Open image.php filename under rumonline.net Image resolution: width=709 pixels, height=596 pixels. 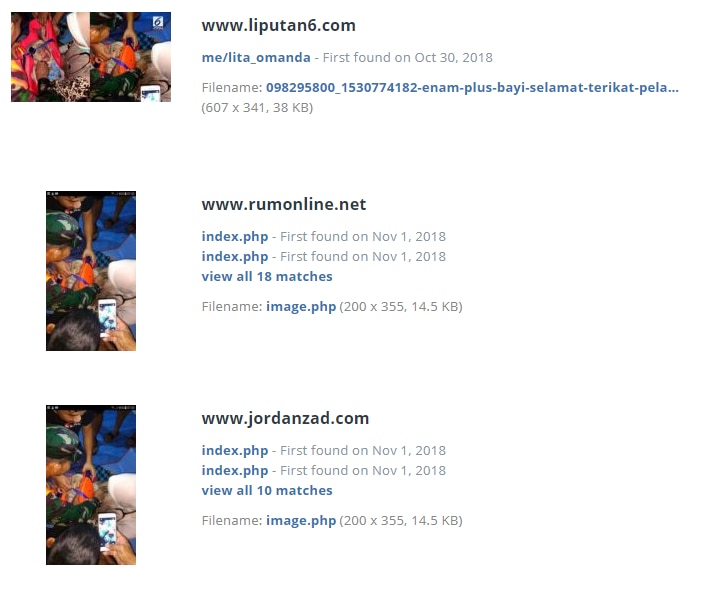(x=301, y=307)
